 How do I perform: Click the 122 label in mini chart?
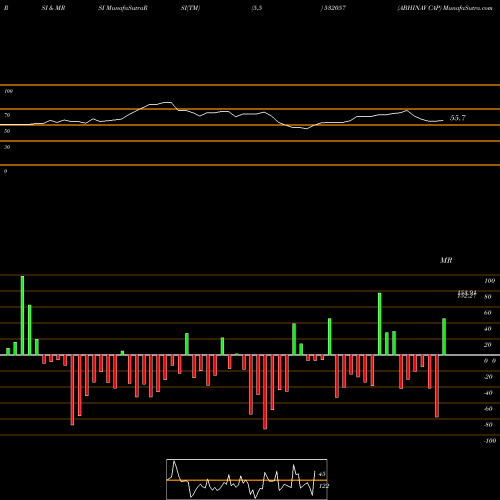pos(324,486)
